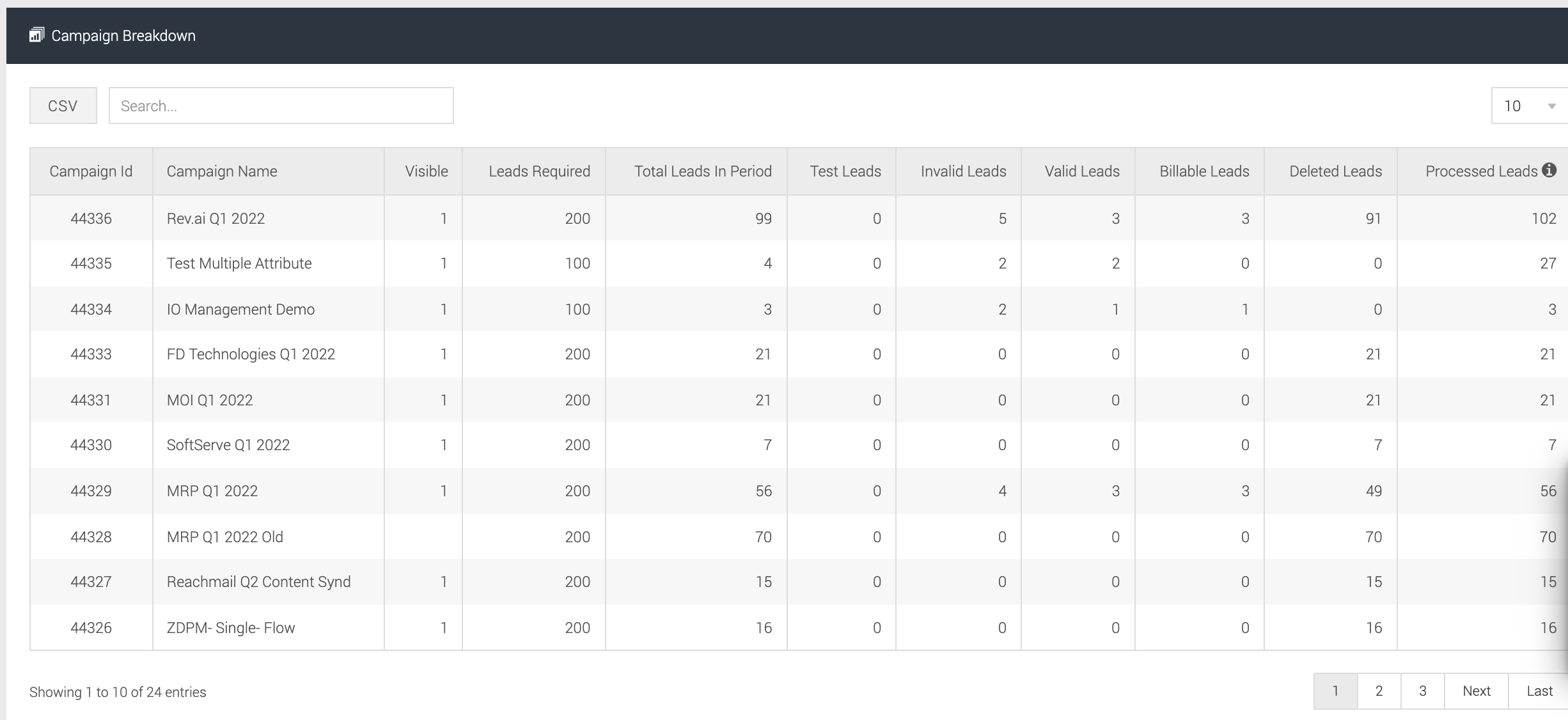Image resolution: width=1568 pixels, height=720 pixels.
Task: Click campaign id 44331
Action: point(91,400)
